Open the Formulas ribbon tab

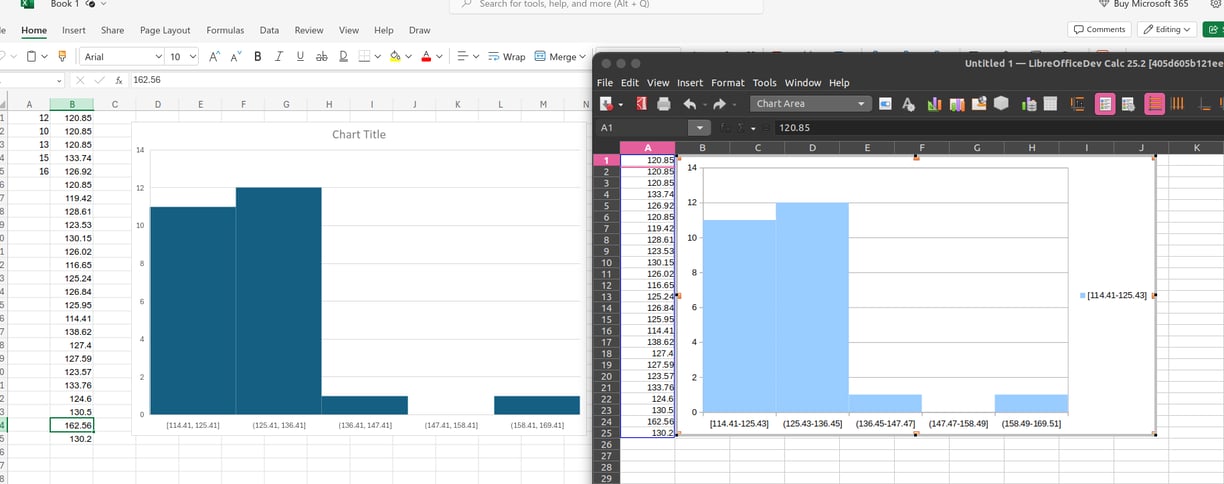tap(225, 31)
